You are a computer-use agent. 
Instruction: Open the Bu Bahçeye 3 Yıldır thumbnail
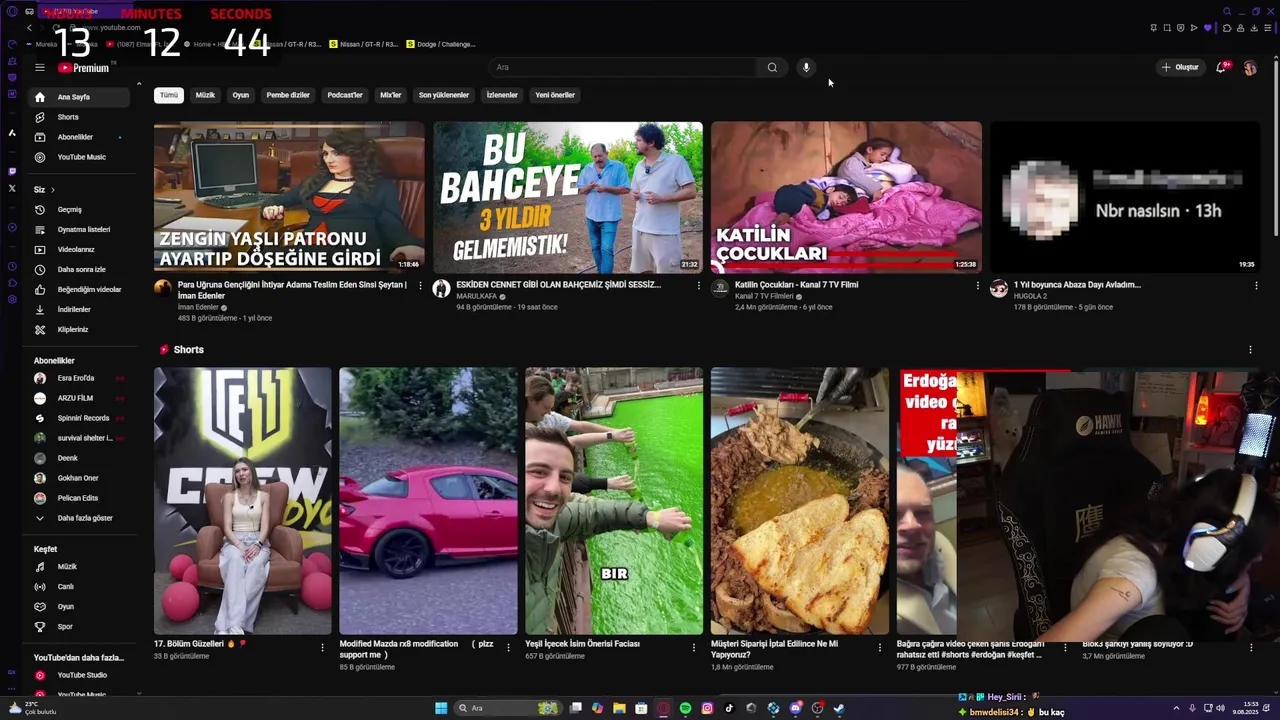pyautogui.click(x=568, y=197)
